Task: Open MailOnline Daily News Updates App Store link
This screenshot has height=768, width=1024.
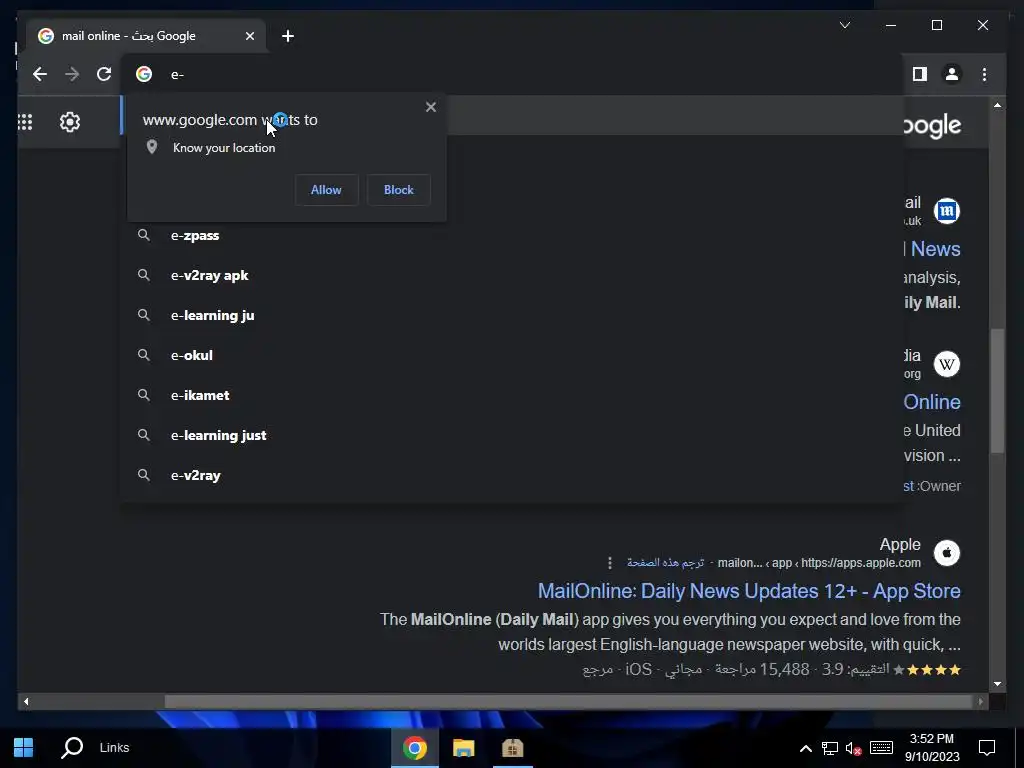Action: click(x=749, y=591)
